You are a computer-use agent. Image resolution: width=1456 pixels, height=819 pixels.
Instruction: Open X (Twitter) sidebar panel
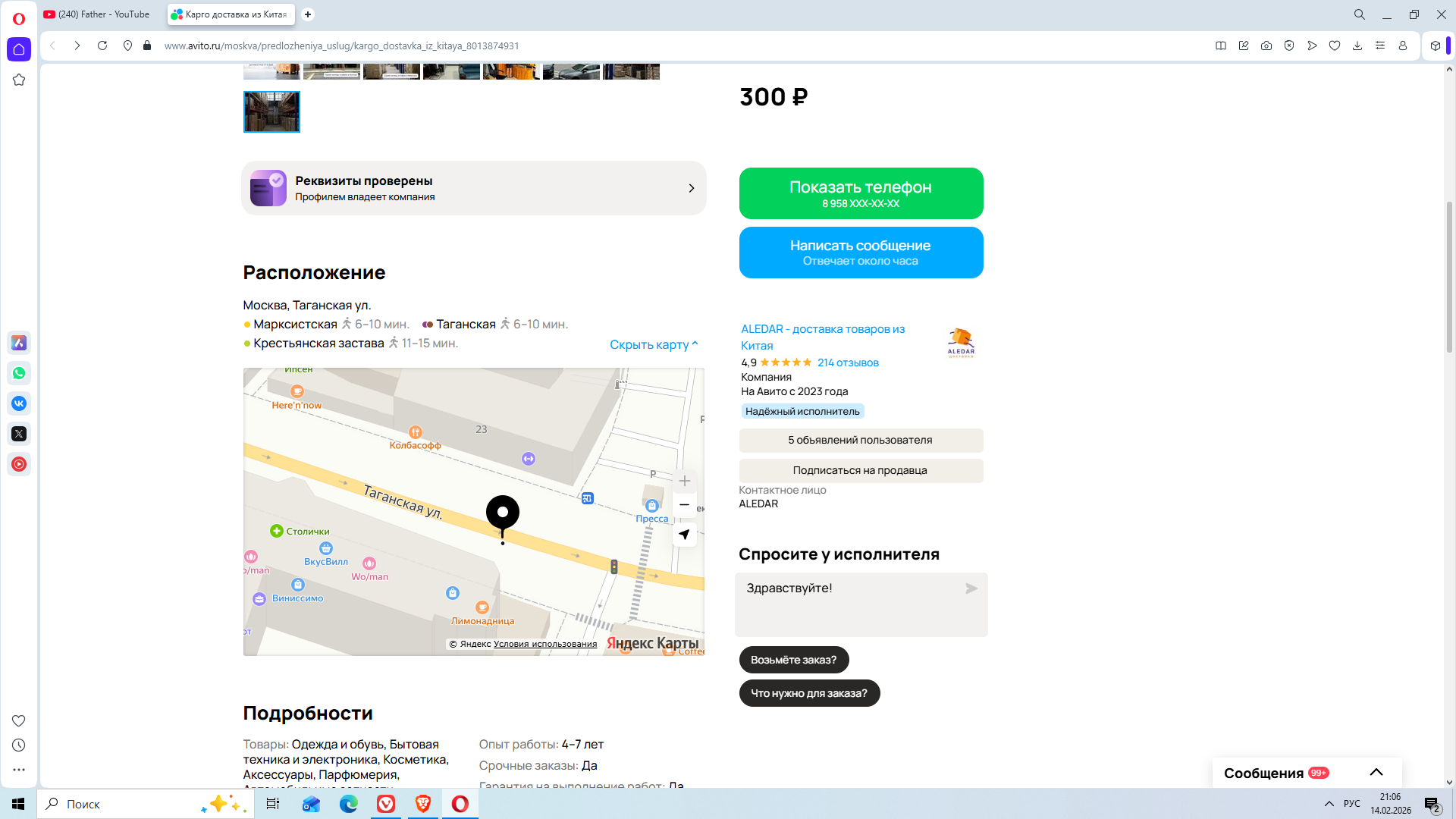click(x=19, y=434)
